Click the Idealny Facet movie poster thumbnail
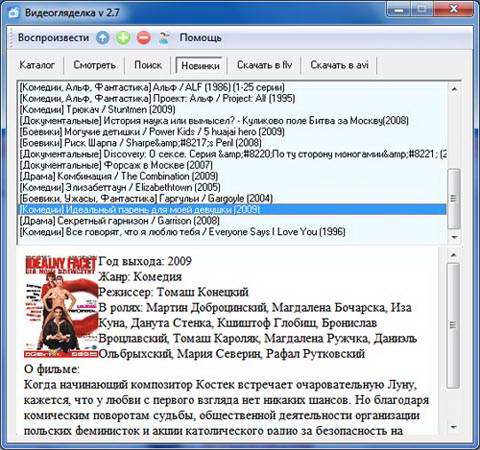Viewport: 480px width, 450px height. (x=61, y=307)
